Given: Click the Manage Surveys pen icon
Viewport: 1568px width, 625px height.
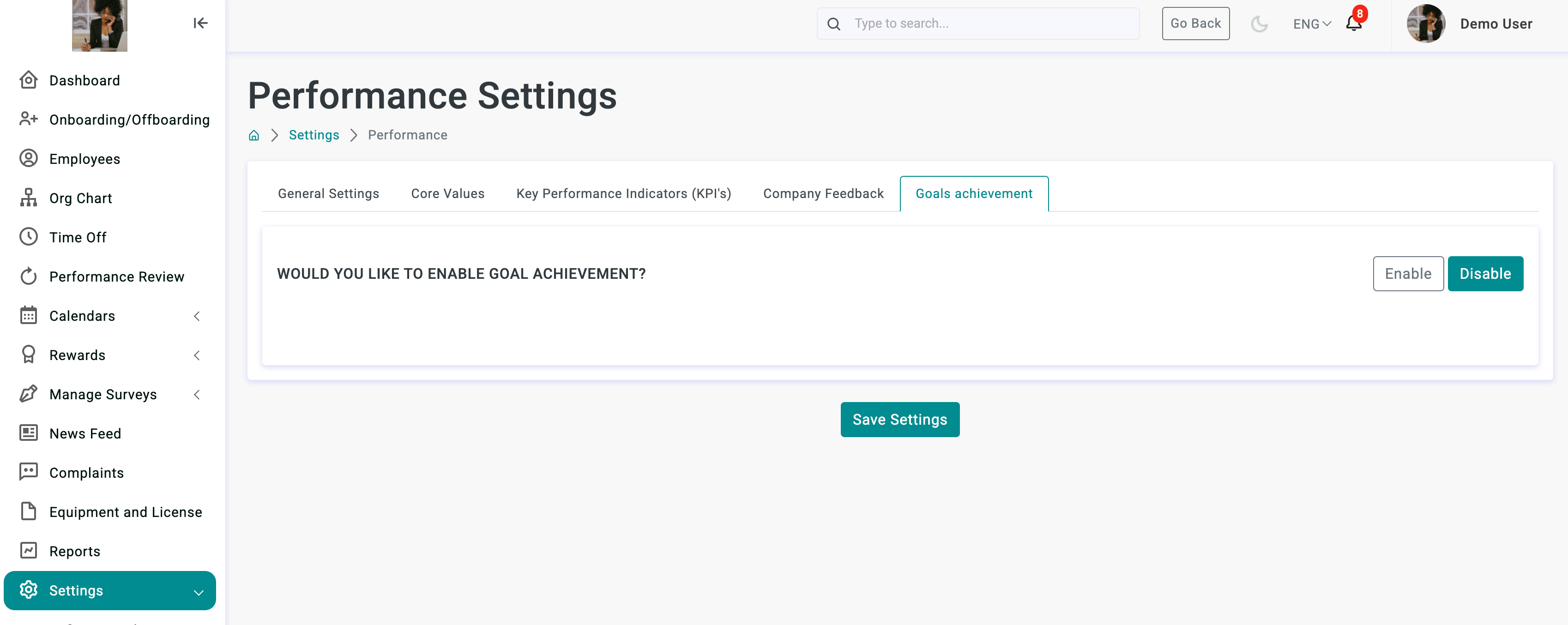Looking at the screenshot, I should coord(29,394).
